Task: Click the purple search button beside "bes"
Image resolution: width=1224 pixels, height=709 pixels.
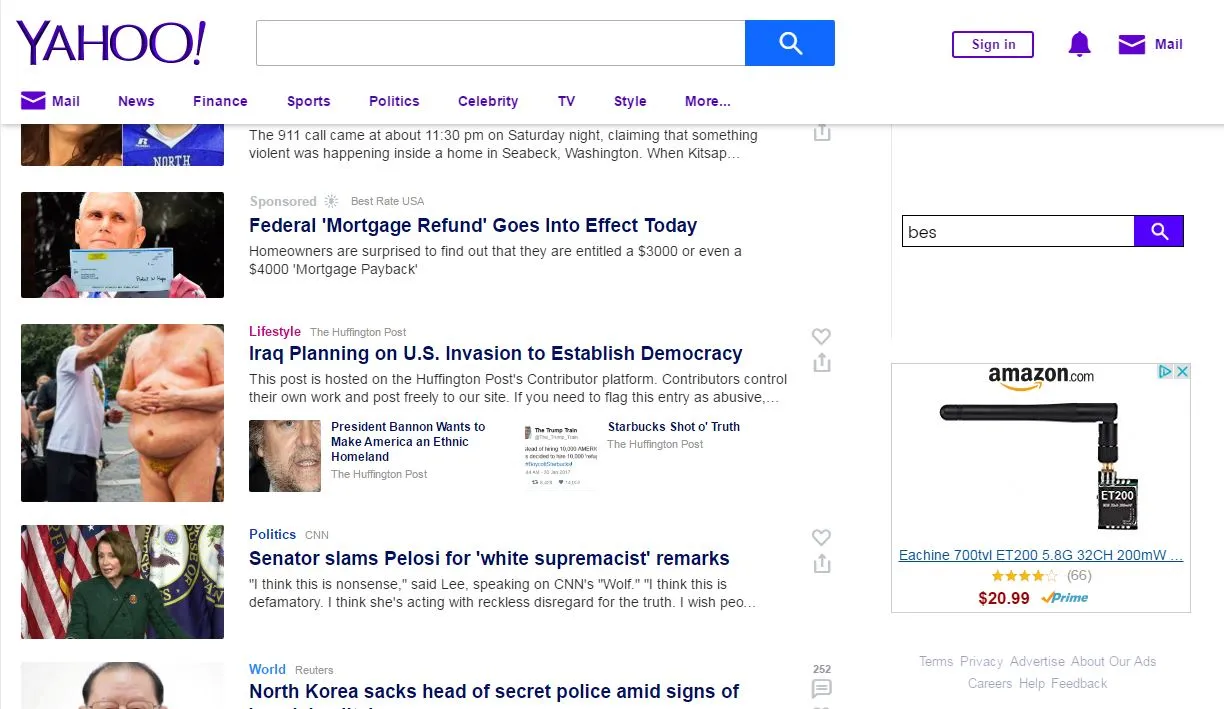Action: 1158,231
